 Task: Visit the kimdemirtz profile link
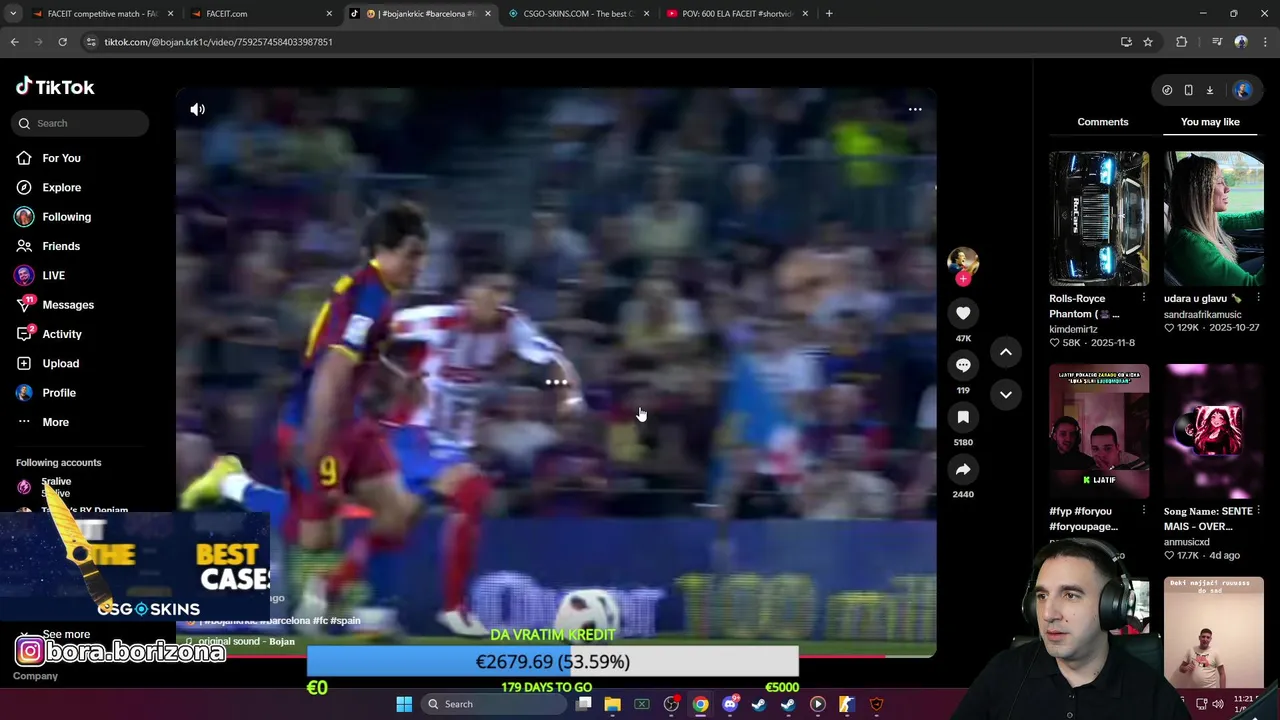[1073, 329]
